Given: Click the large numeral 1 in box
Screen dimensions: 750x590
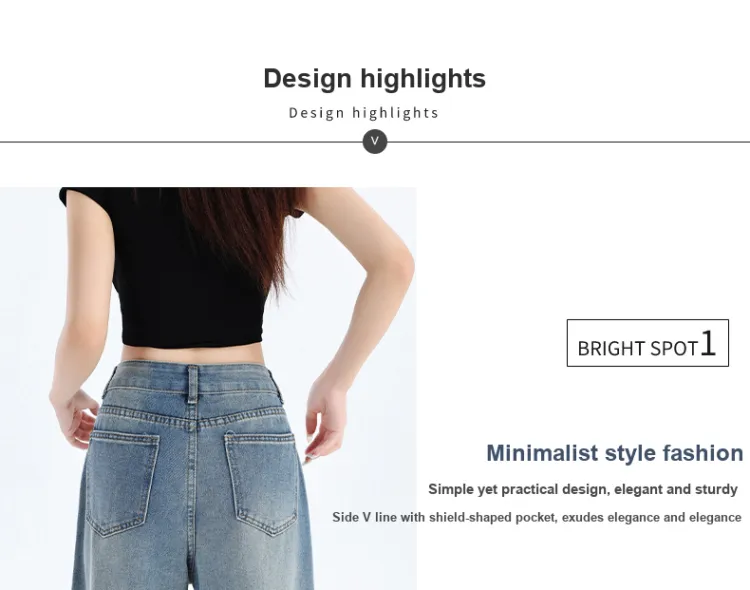Looking at the screenshot, I should coord(708,344).
